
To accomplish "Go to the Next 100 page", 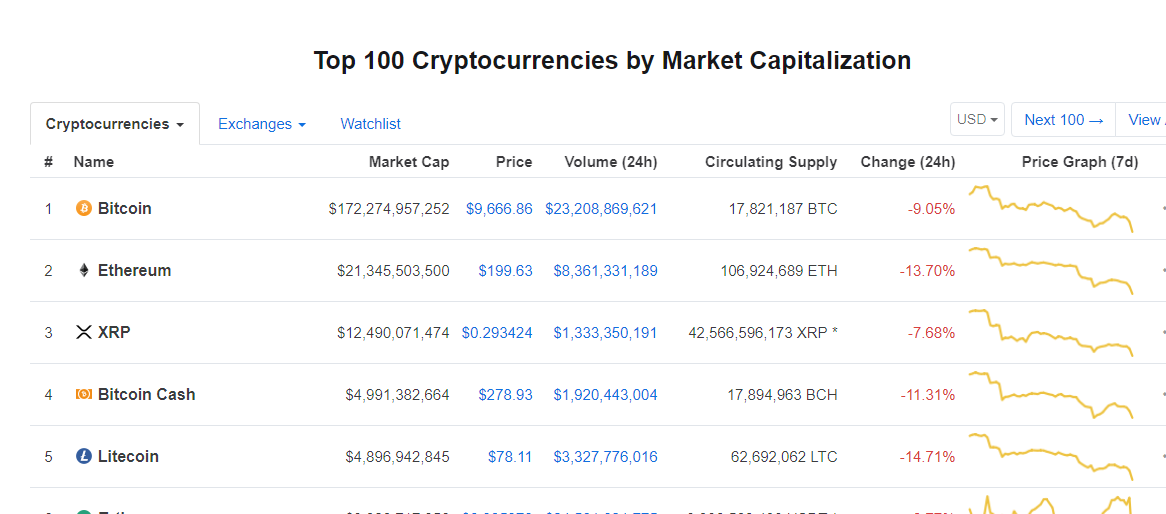I will point(1063,120).
